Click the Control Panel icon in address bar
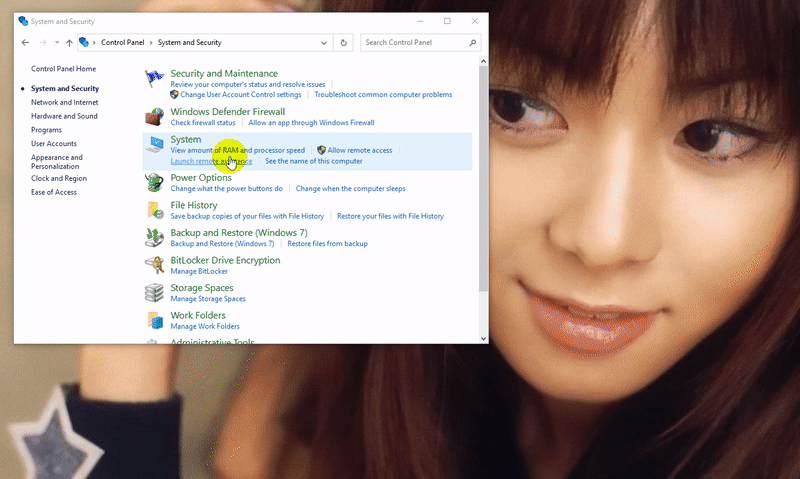800x479 pixels. pyautogui.click(x=84, y=42)
